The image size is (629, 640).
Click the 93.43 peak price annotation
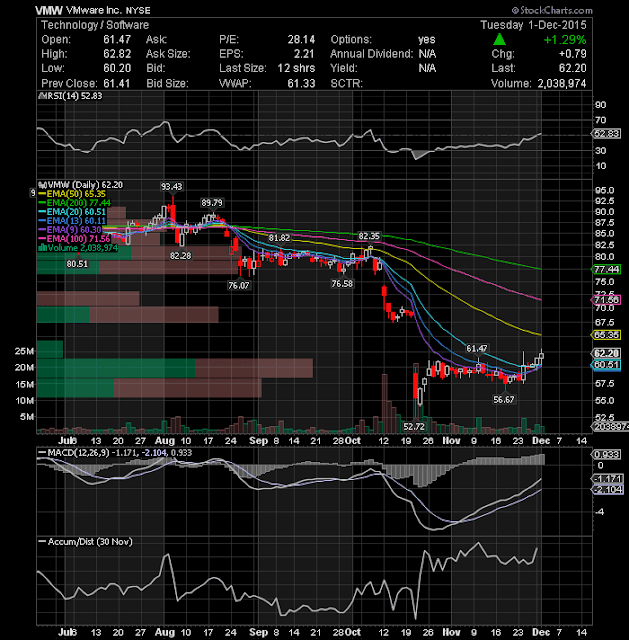click(x=171, y=187)
